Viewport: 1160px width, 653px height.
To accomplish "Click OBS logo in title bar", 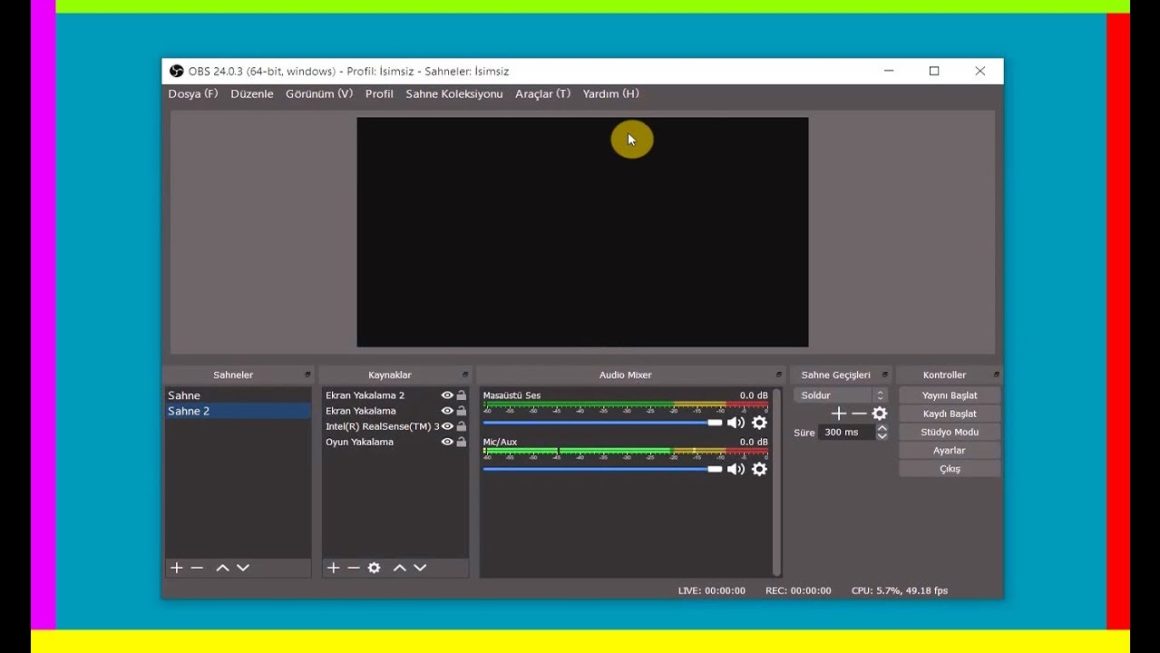I will tap(176, 71).
